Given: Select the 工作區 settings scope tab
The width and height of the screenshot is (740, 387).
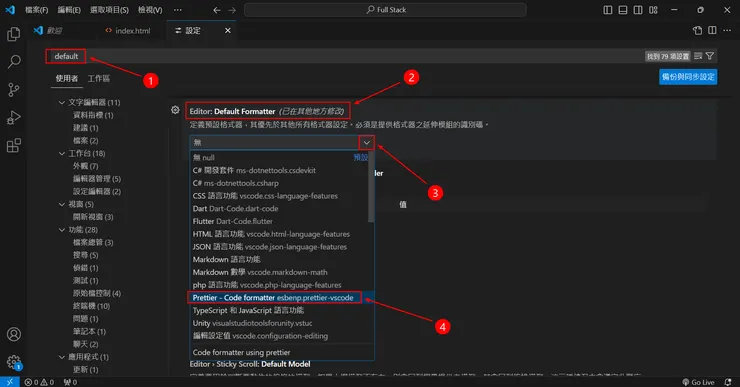Looking at the screenshot, I should coord(99,78).
